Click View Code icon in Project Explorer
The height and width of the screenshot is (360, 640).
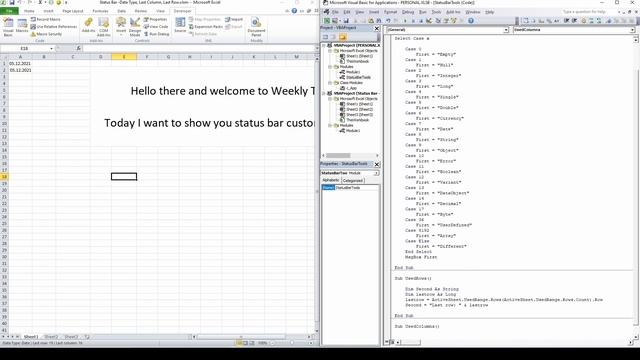pos(326,37)
